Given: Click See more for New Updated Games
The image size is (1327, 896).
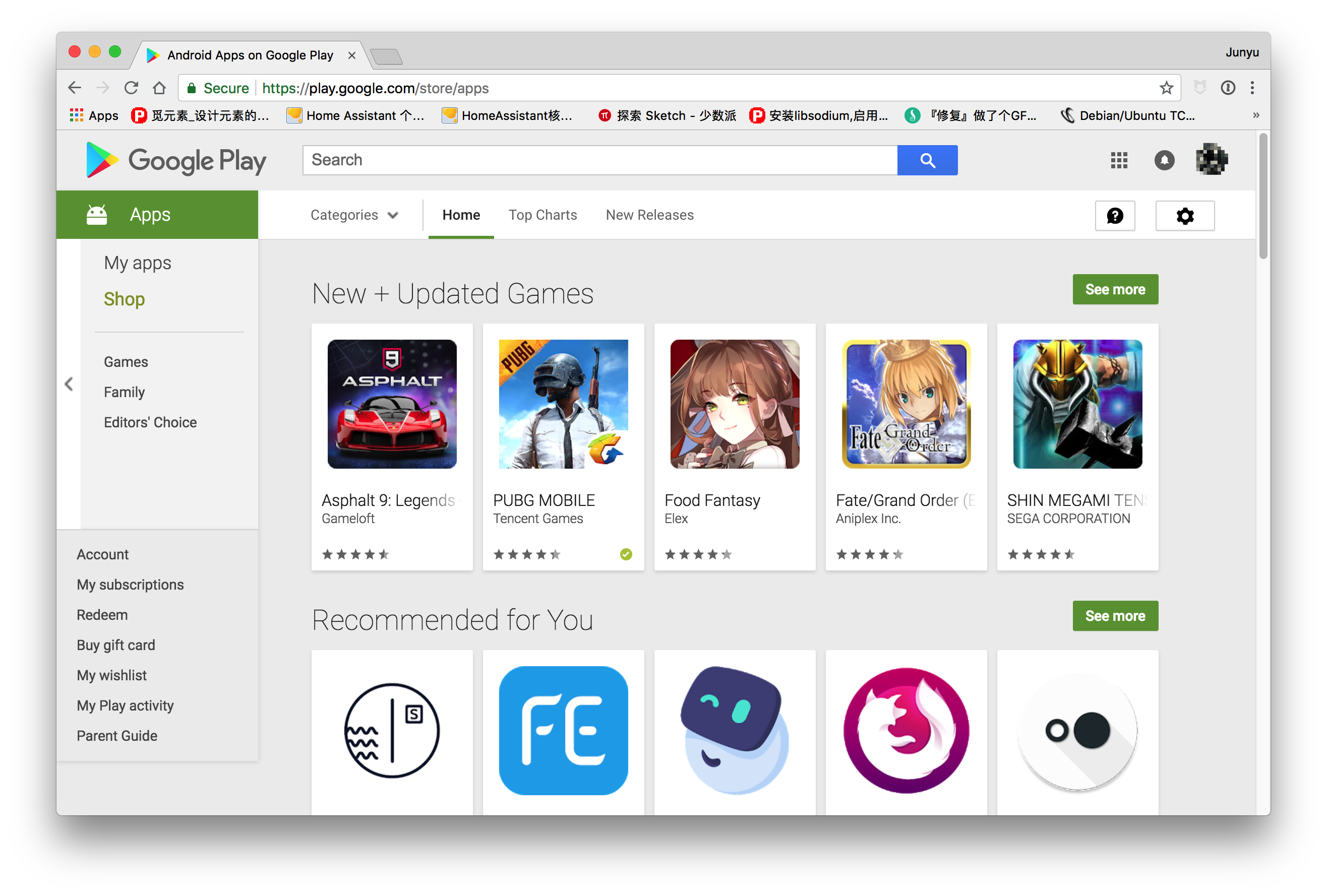Looking at the screenshot, I should coord(1114,290).
